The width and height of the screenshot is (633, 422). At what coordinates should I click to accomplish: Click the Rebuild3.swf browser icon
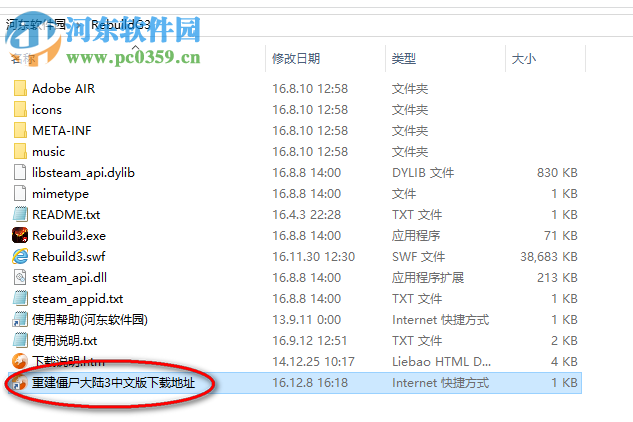tap(20, 256)
